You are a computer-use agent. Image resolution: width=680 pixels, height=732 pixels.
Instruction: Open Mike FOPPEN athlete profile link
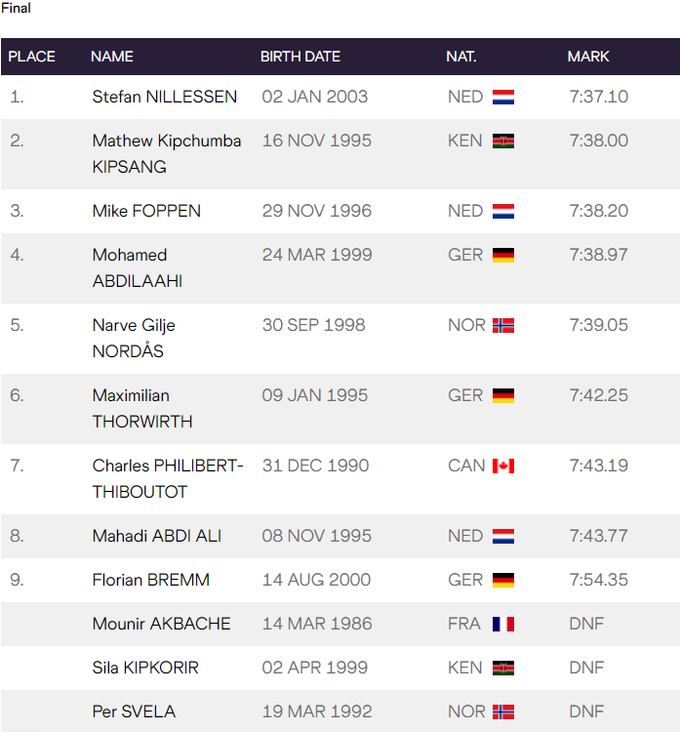[146, 211]
